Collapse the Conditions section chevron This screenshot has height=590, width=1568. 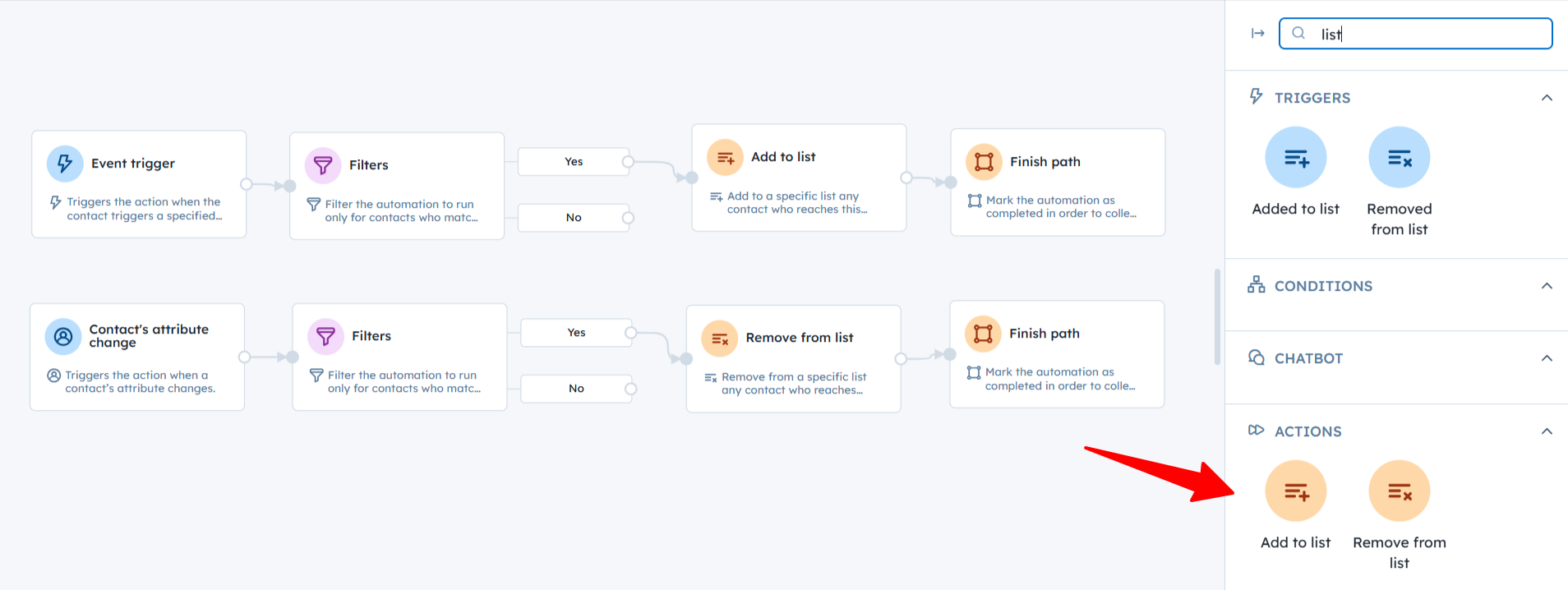point(1546,286)
